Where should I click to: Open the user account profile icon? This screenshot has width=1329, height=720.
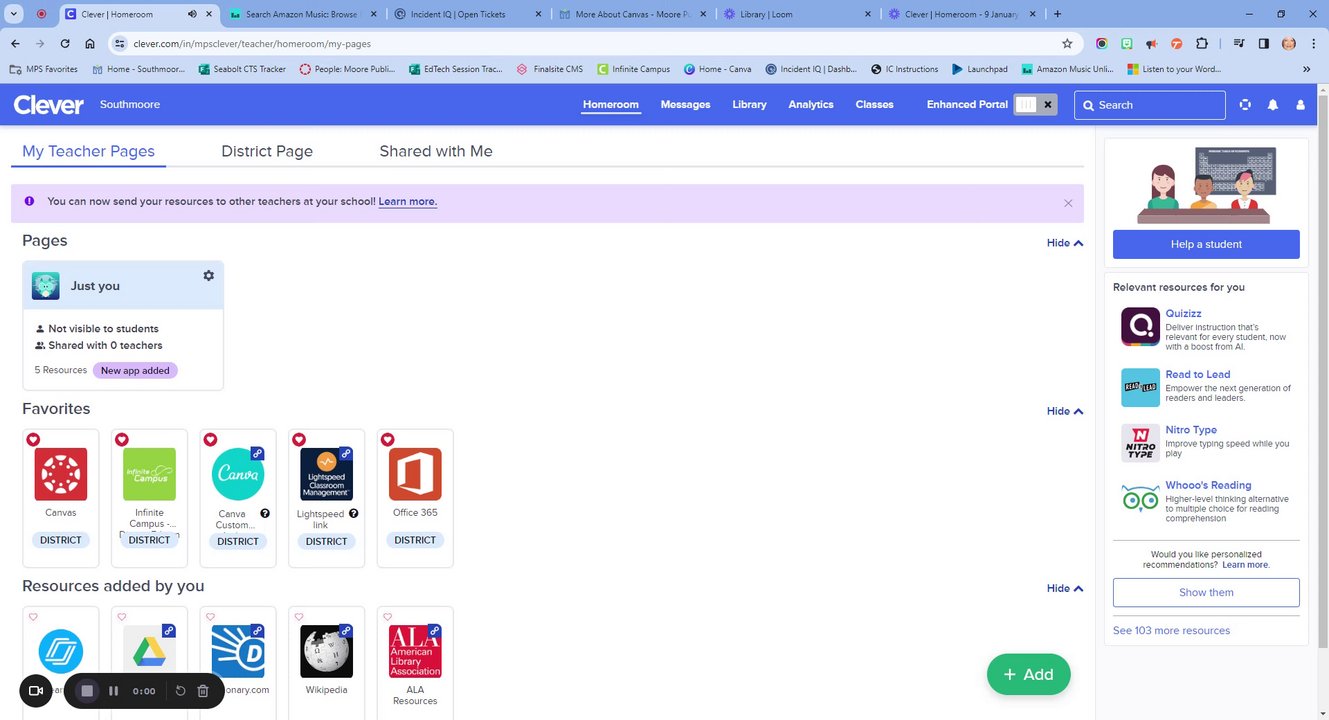1301,105
